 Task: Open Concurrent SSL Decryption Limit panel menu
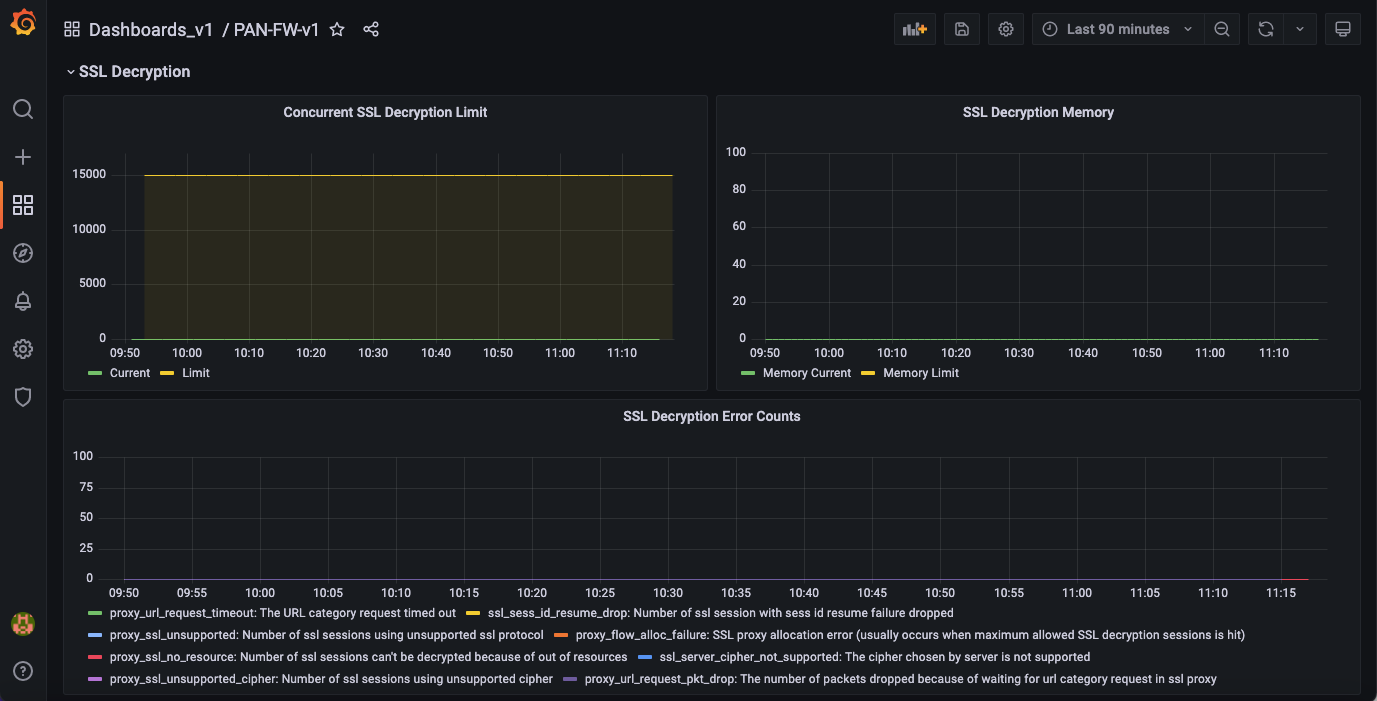385,112
